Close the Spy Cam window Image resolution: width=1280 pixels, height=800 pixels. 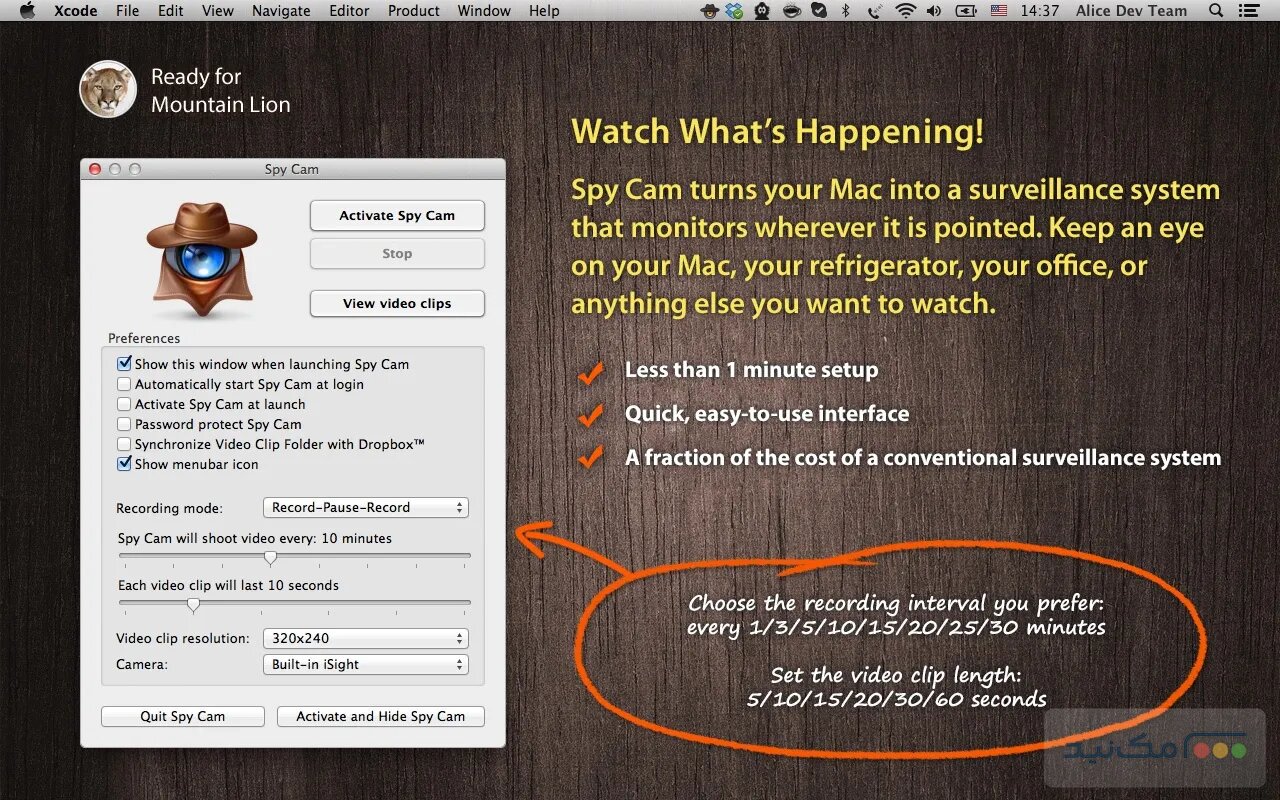coord(95,169)
